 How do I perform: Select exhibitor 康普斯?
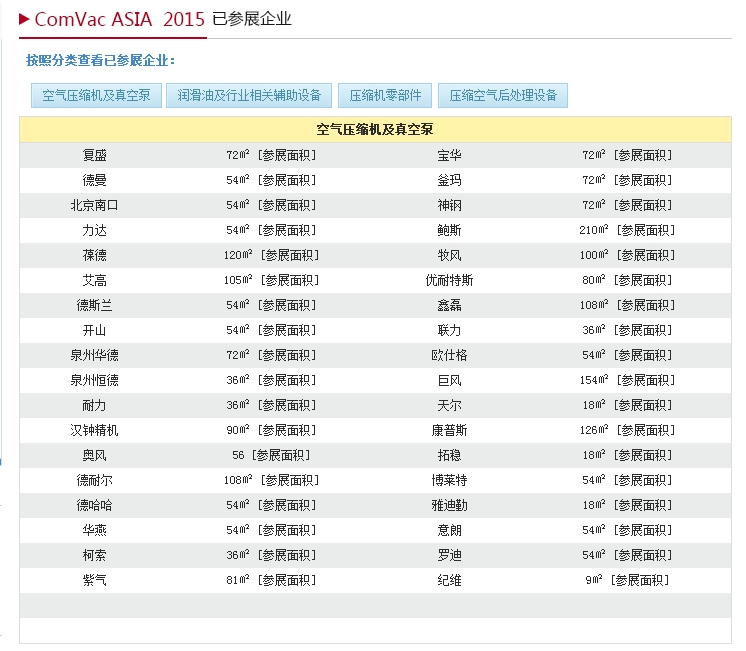(449, 430)
